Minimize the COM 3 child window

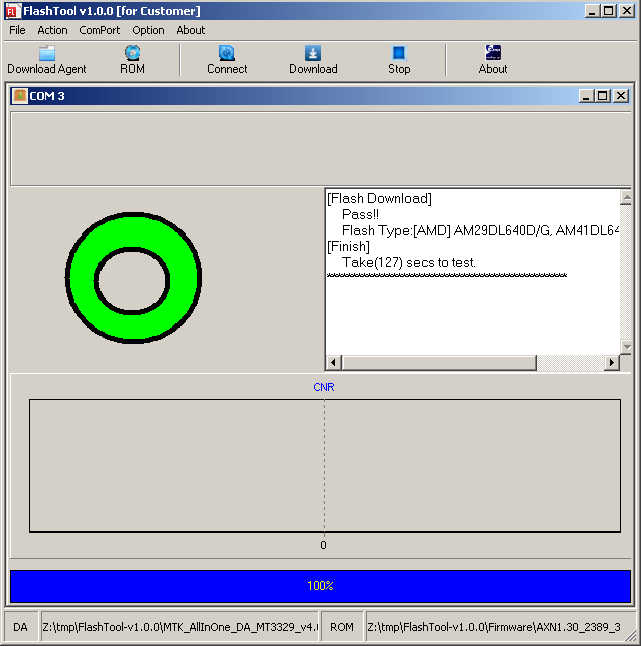click(x=586, y=96)
